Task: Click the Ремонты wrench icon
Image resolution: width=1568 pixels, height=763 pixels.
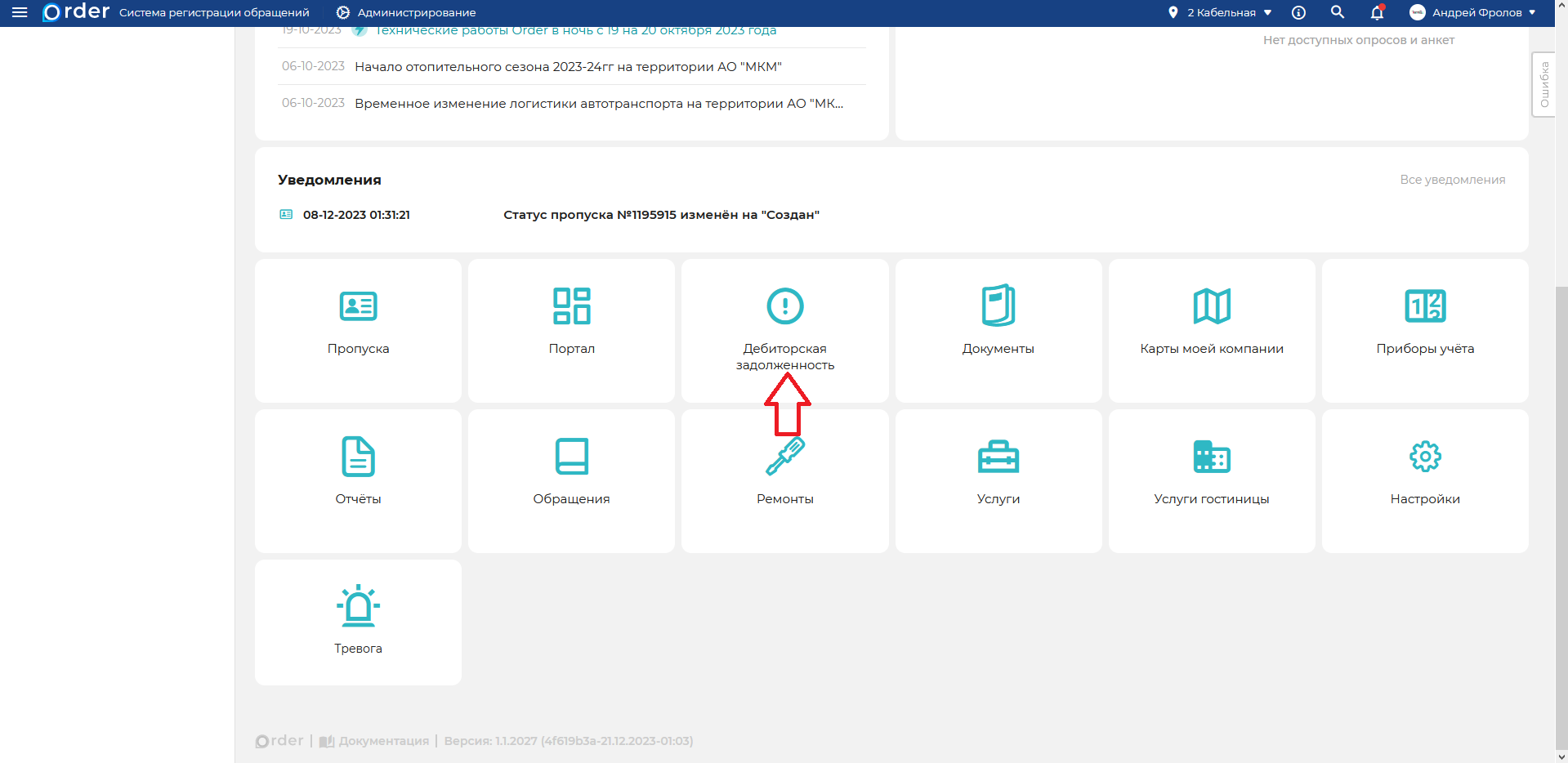Action: click(x=784, y=457)
